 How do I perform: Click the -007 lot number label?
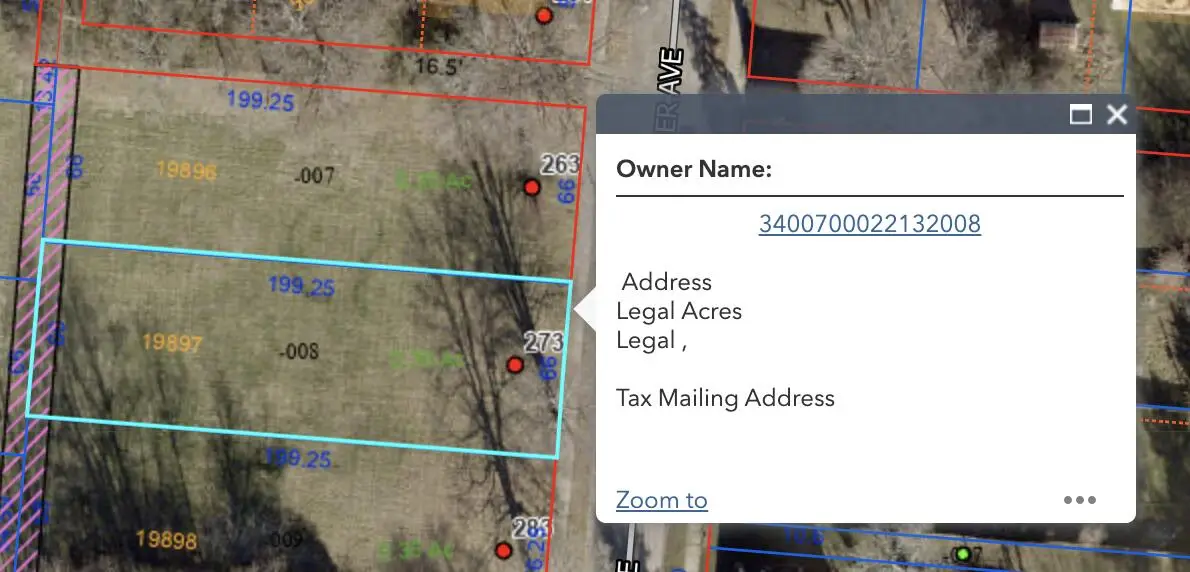(315, 177)
